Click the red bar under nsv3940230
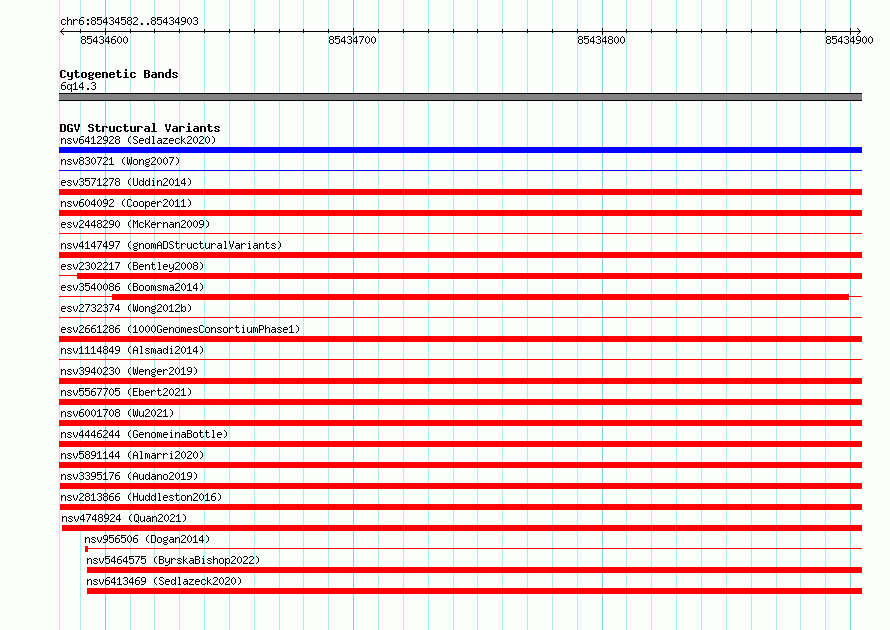This screenshot has height=630, width=890. click(x=460, y=381)
